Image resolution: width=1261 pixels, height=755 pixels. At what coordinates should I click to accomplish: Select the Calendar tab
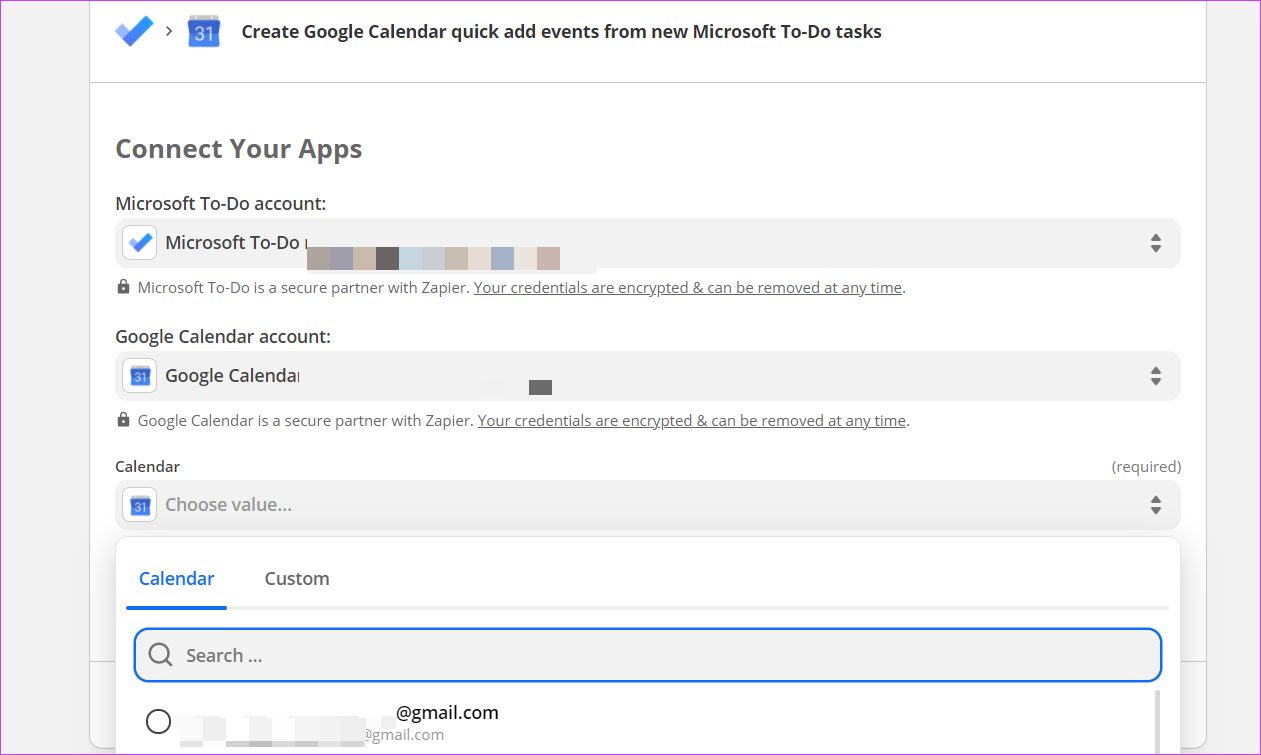click(176, 578)
